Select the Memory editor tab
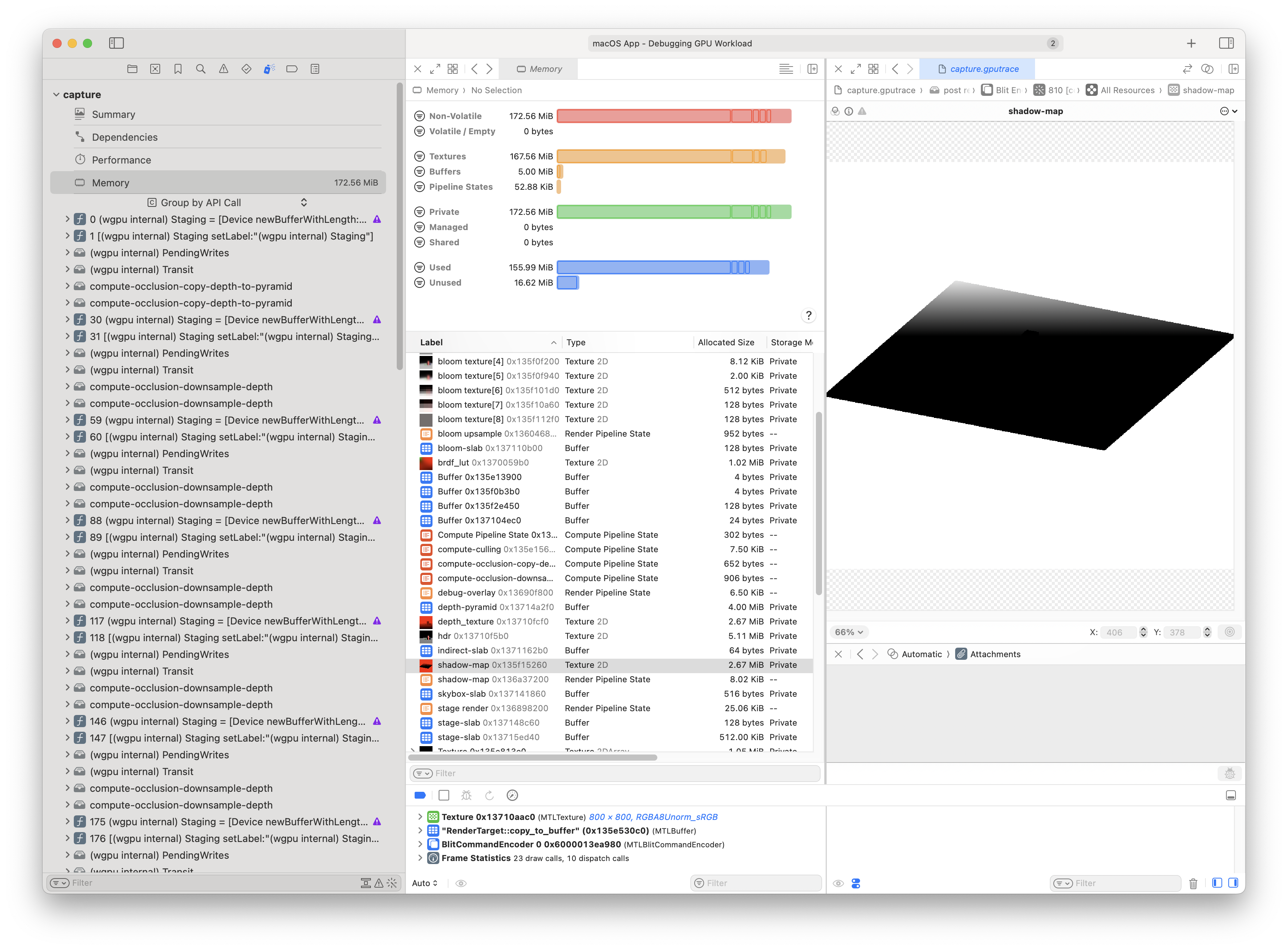The image size is (1288, 950). click(x=539, y=69)
